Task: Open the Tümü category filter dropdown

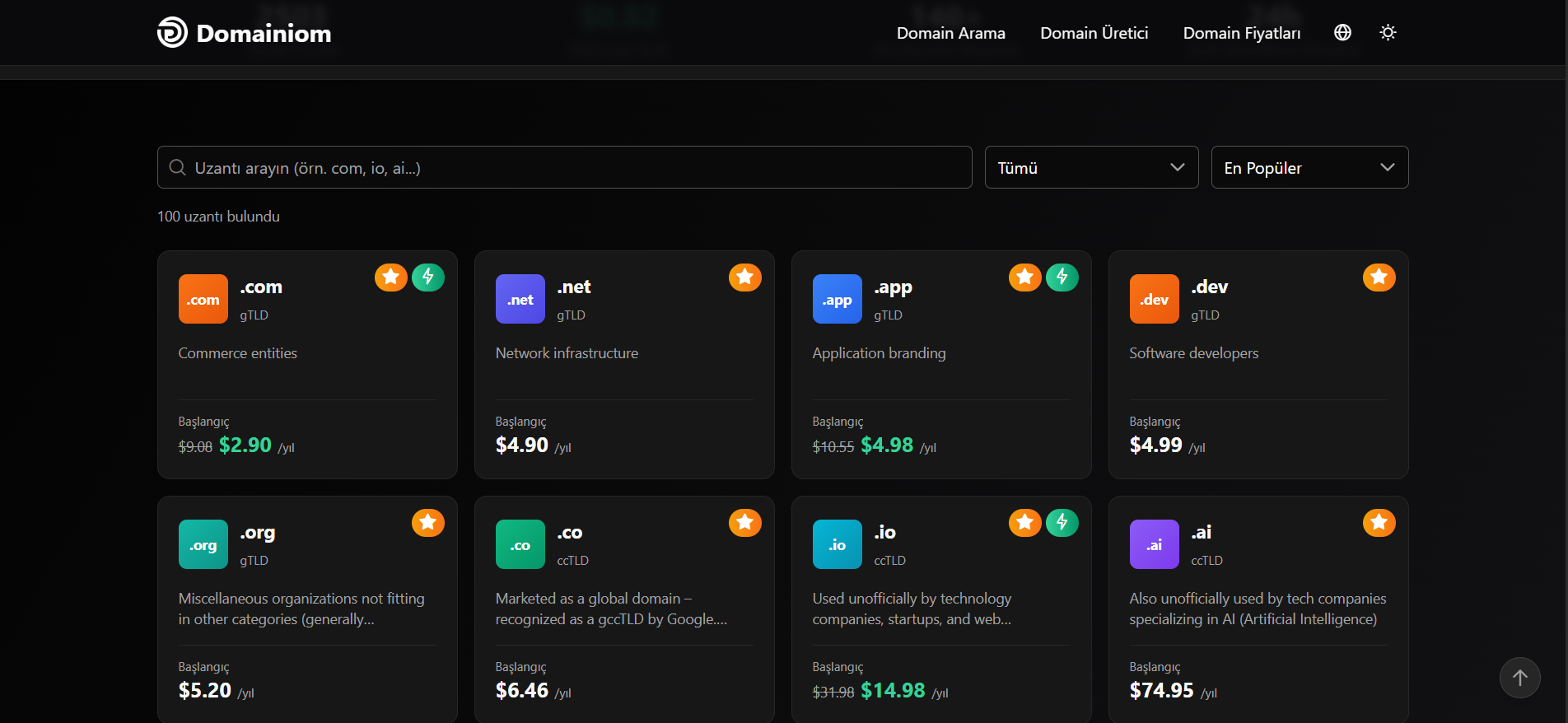Action: pyautogui.click(x=1092, y=167)
